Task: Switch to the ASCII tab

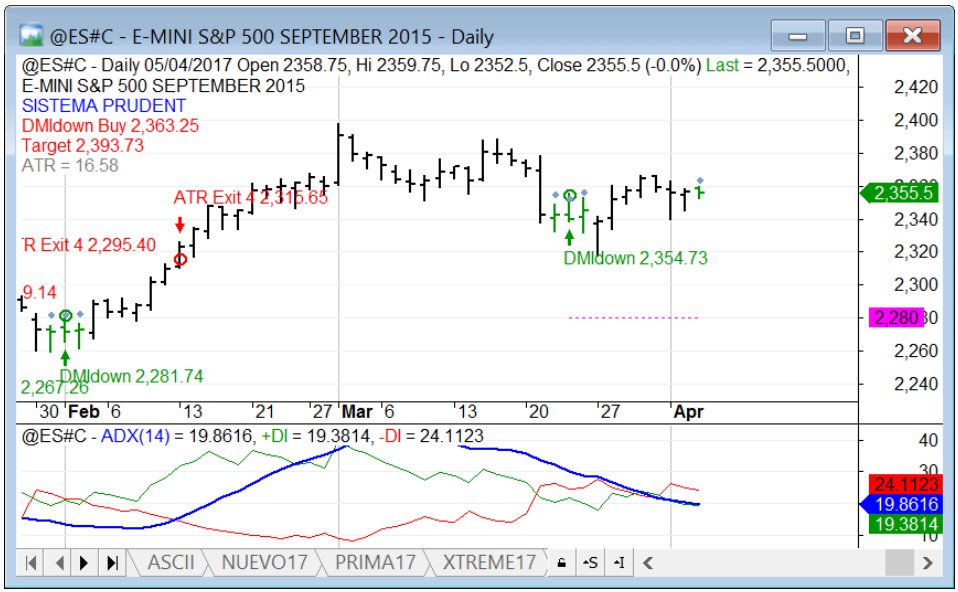Action: coord(172,562)
